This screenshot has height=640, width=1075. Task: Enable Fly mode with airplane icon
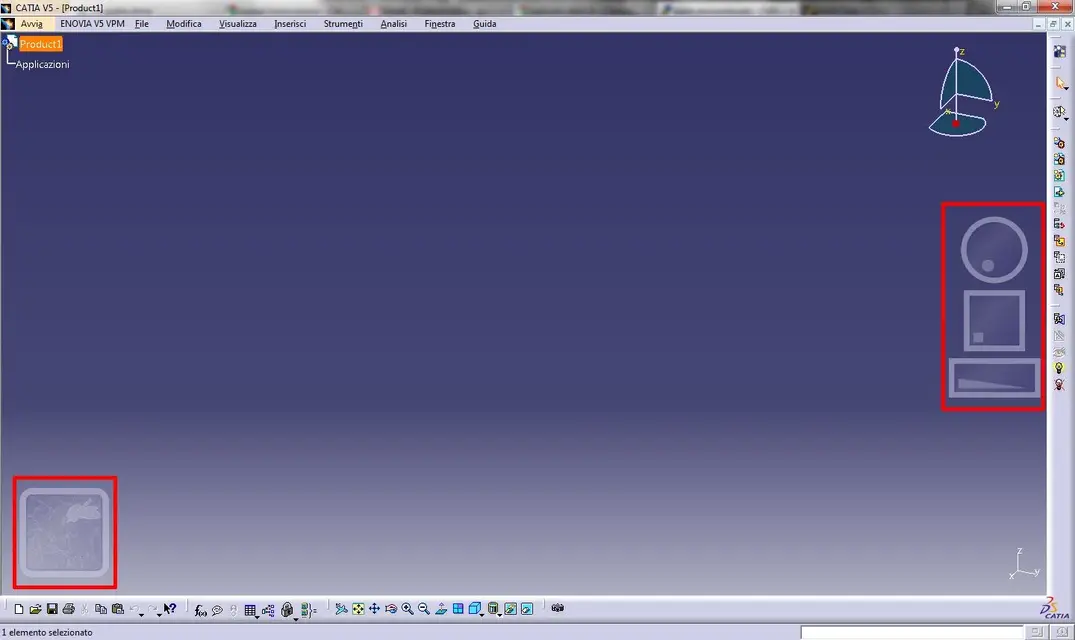click(341, 608)
